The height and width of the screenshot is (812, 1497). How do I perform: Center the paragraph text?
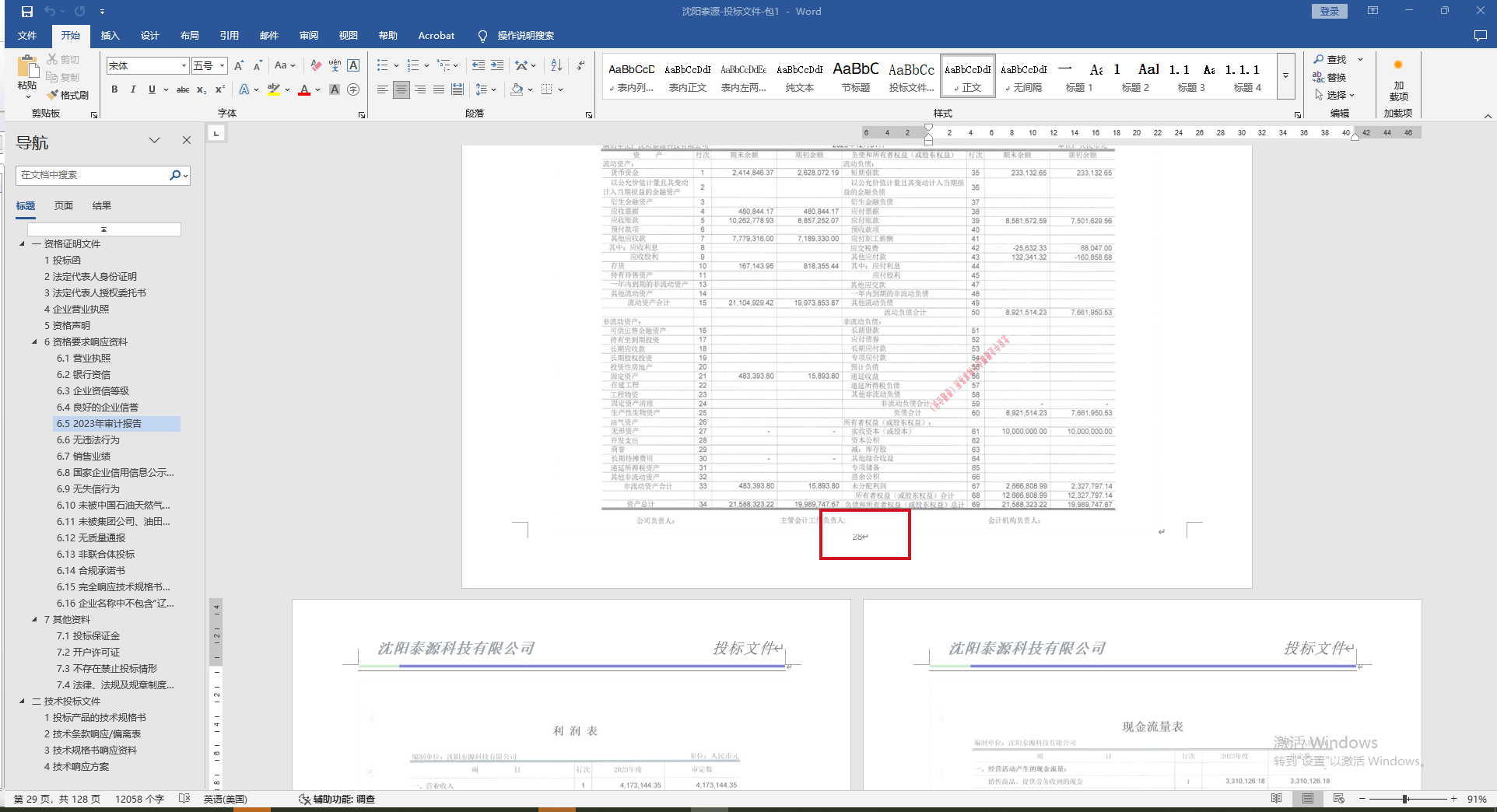[401, 90]
